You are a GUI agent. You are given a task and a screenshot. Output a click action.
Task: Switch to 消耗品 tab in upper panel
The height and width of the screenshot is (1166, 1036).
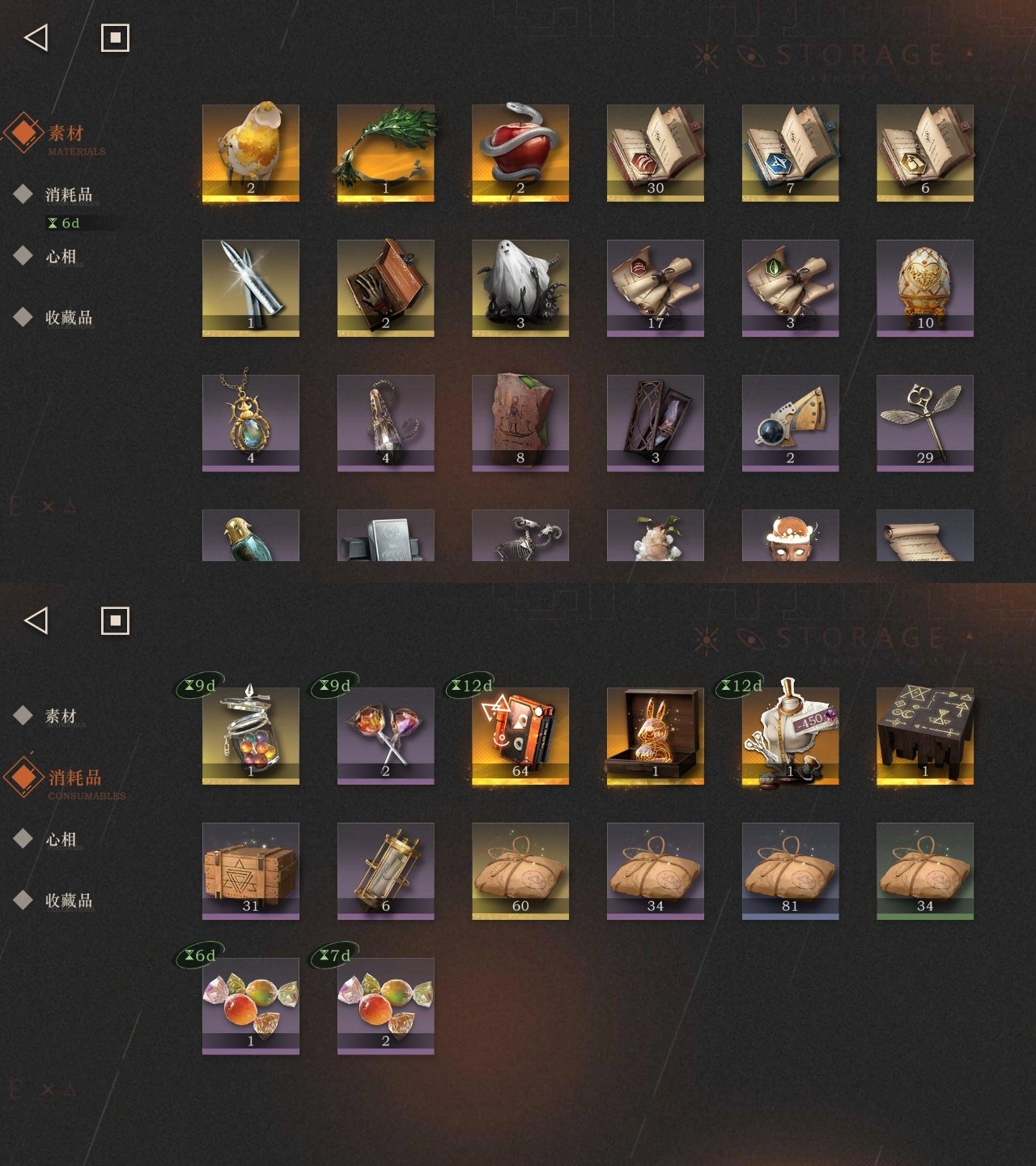point(69,194)
